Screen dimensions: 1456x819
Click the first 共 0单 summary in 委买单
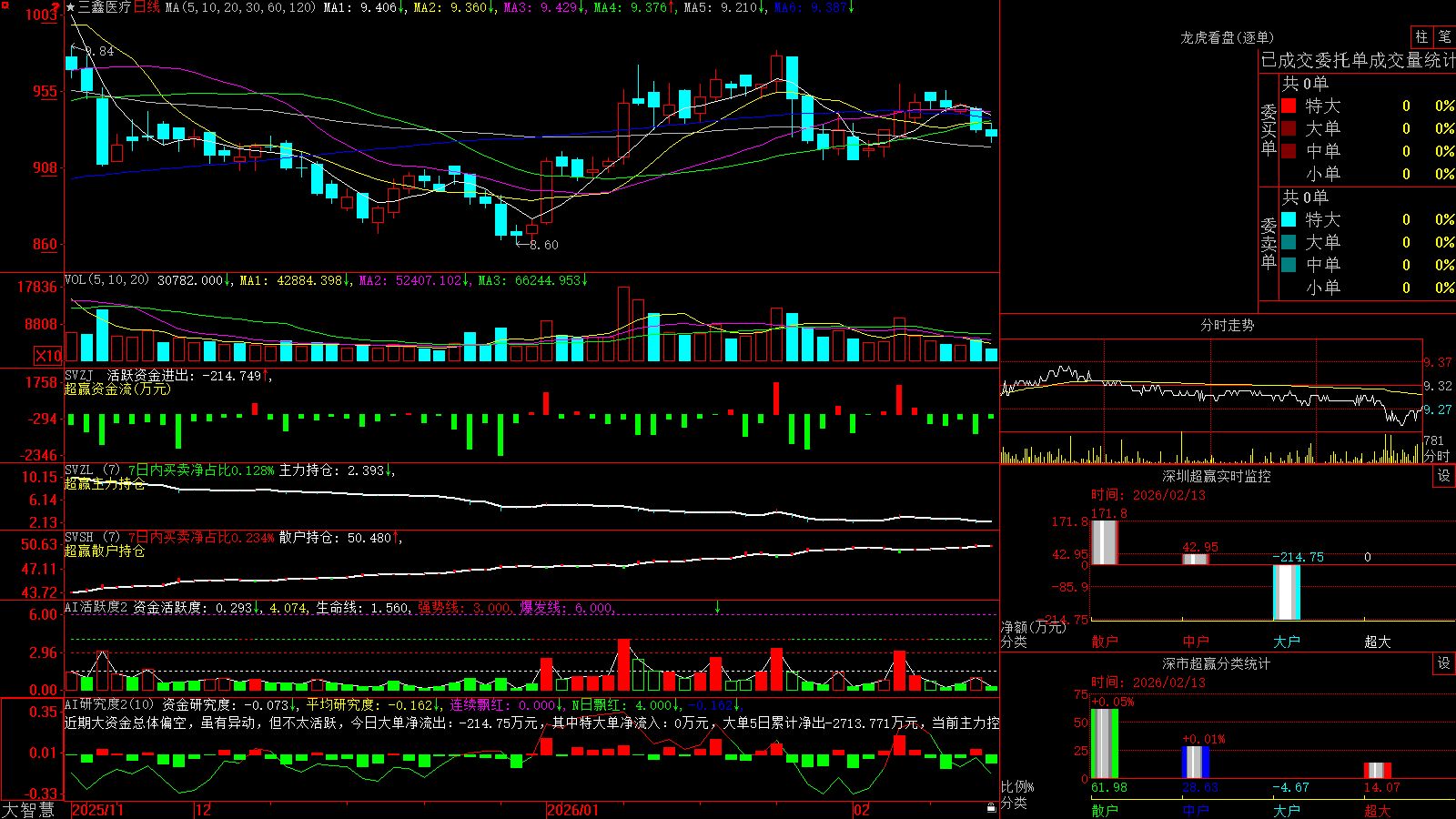pos(1305,83)
